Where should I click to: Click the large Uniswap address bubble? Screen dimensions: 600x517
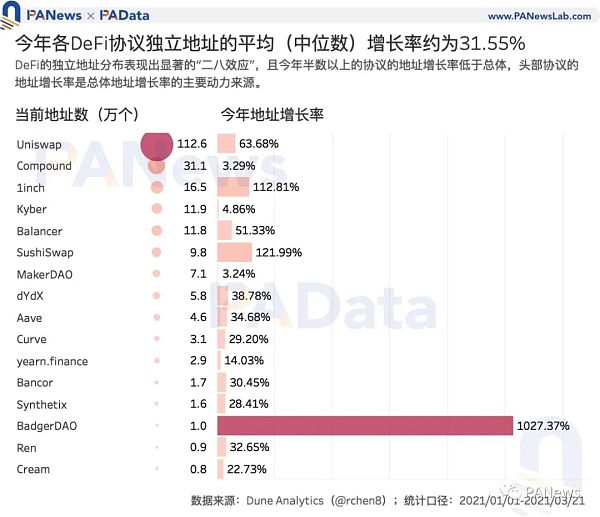[156, 144]
